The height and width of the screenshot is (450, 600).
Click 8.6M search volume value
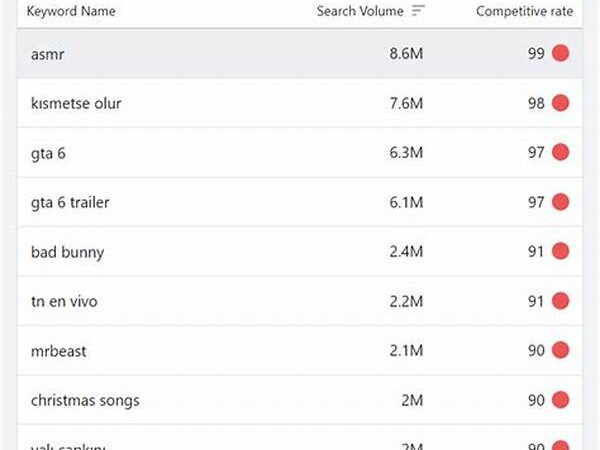(x=406, y=54)
